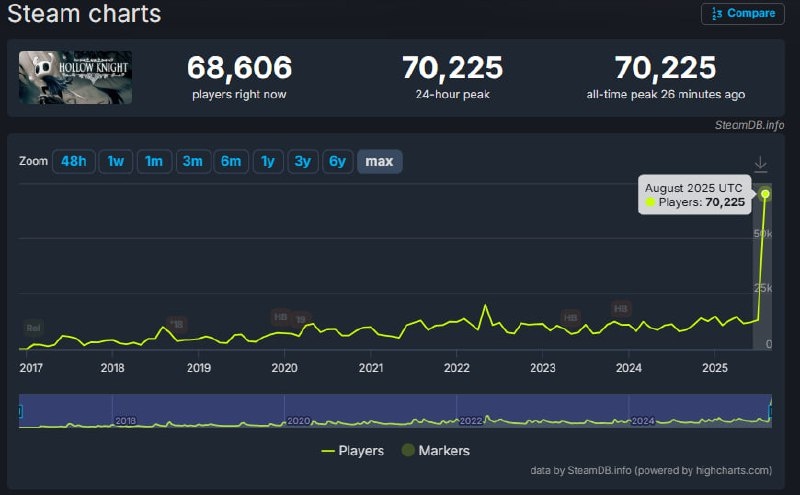Click the all-time peak 26 minutes ago text
The width and height of the screenshot is (800, 495).
pos(665,94)
